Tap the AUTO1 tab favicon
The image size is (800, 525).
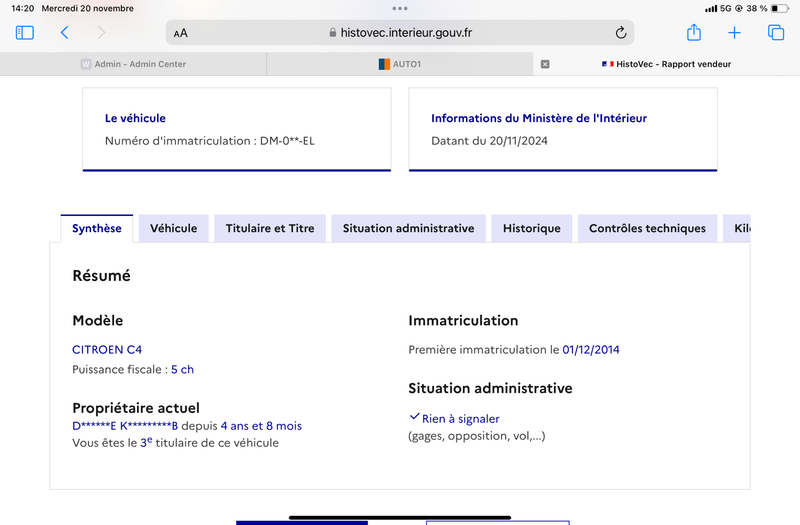click(384, 64)
